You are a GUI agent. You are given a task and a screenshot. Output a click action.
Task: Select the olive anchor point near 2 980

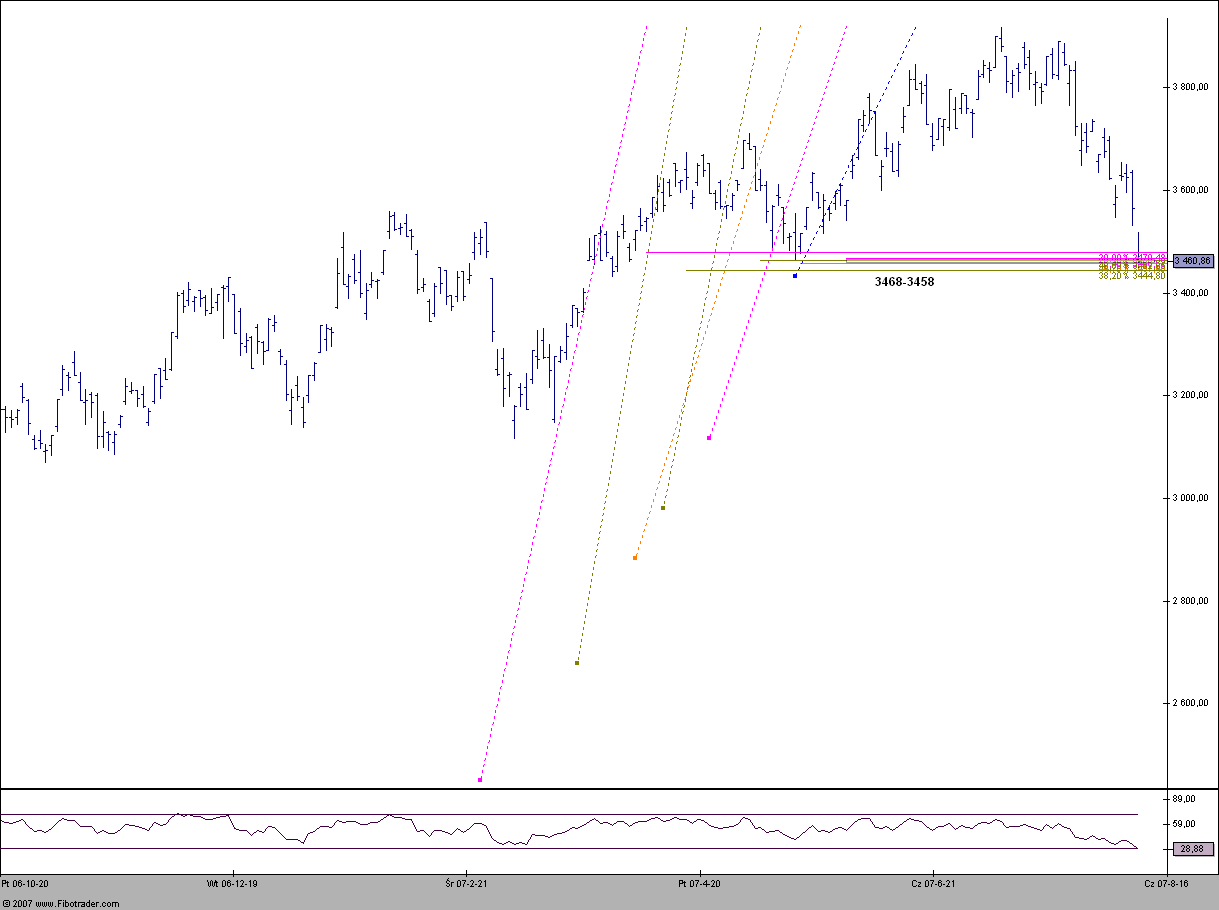(x=662, y=508)
